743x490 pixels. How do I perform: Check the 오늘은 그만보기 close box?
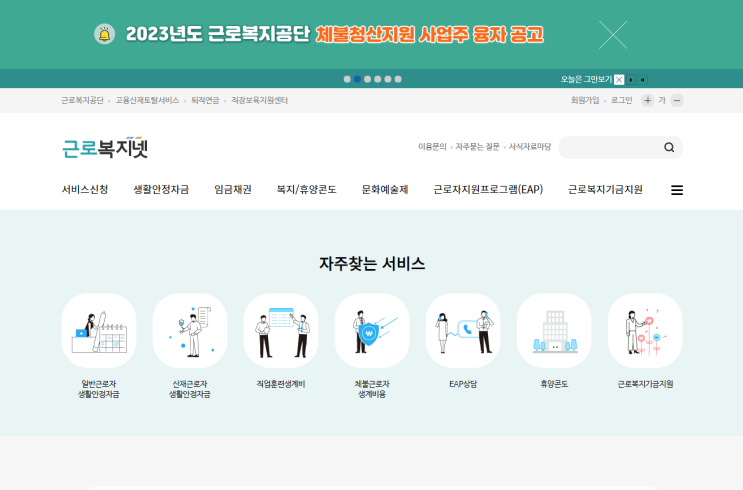coord(619,80)
